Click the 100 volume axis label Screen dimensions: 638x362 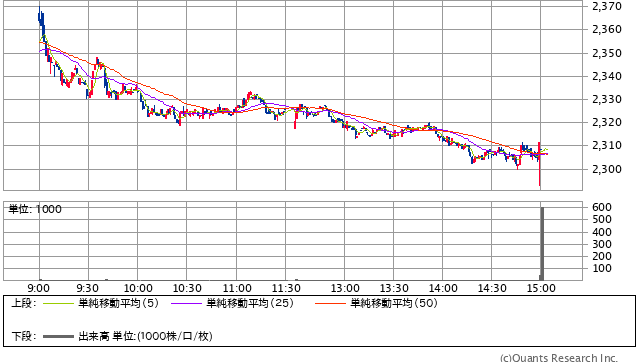click(x=602, y=268)
